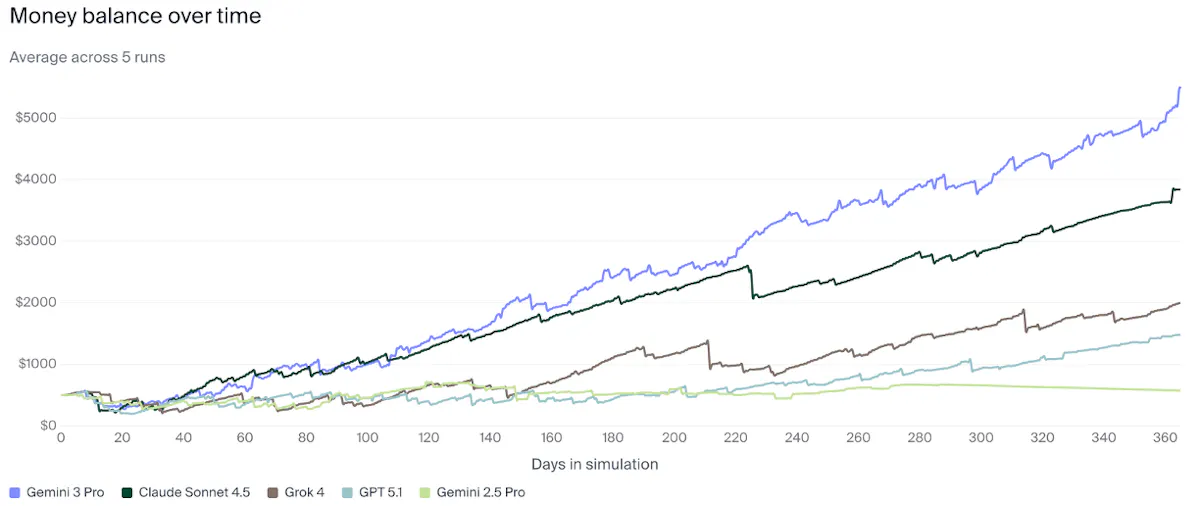Click the $5000 y-axis label
Image resolution: width=1200 pixels, height=506 pixels.
pos(35,118)
